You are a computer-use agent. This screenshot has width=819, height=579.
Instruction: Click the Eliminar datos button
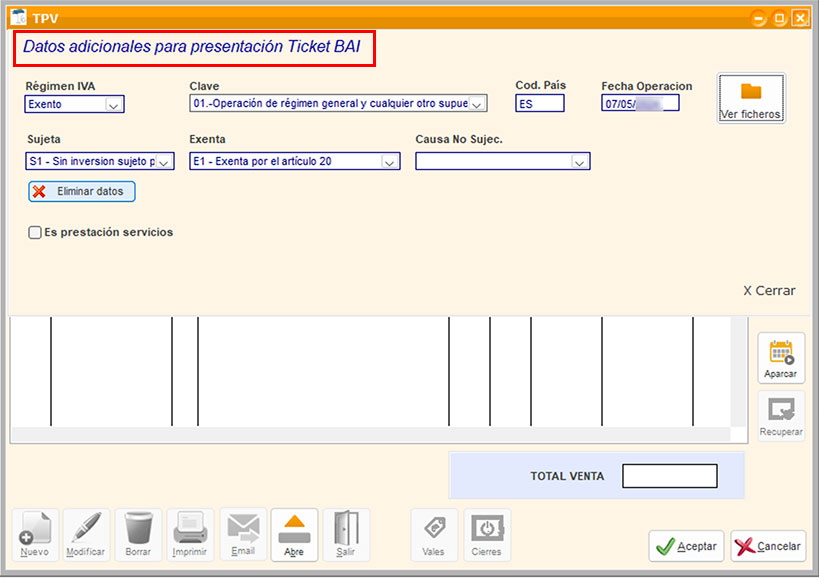pos(81,192)
